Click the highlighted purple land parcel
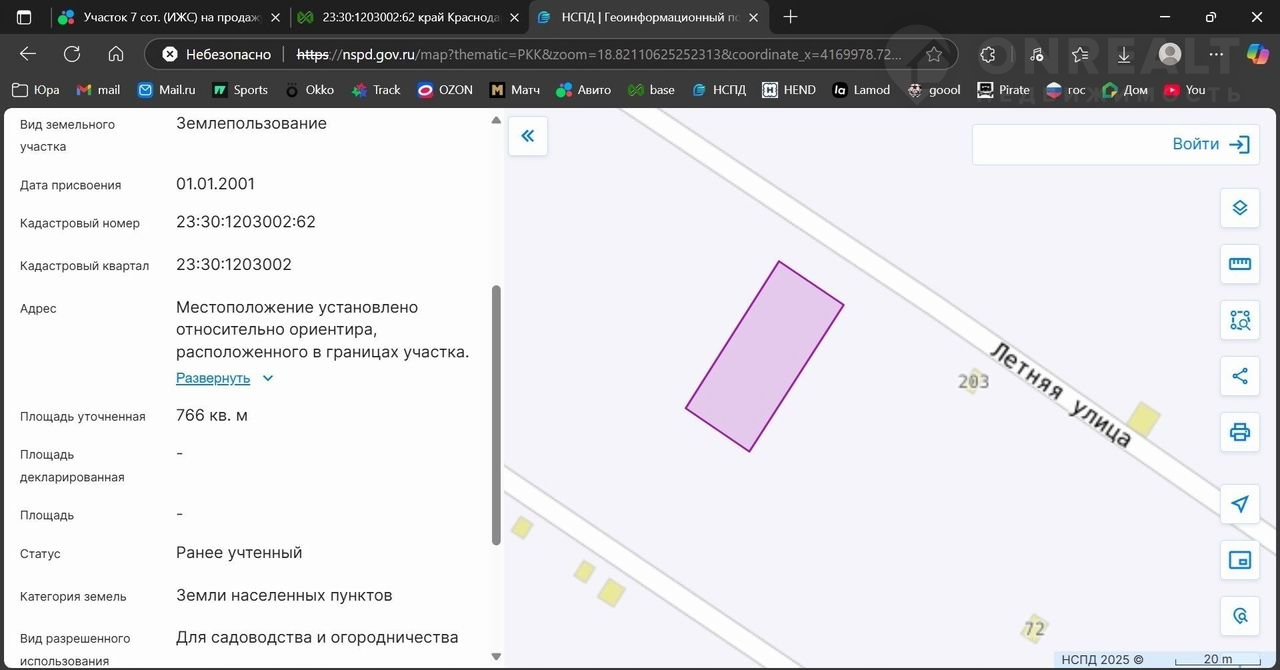The width and height of the screenshot is (1280, 670). (764, 357)
